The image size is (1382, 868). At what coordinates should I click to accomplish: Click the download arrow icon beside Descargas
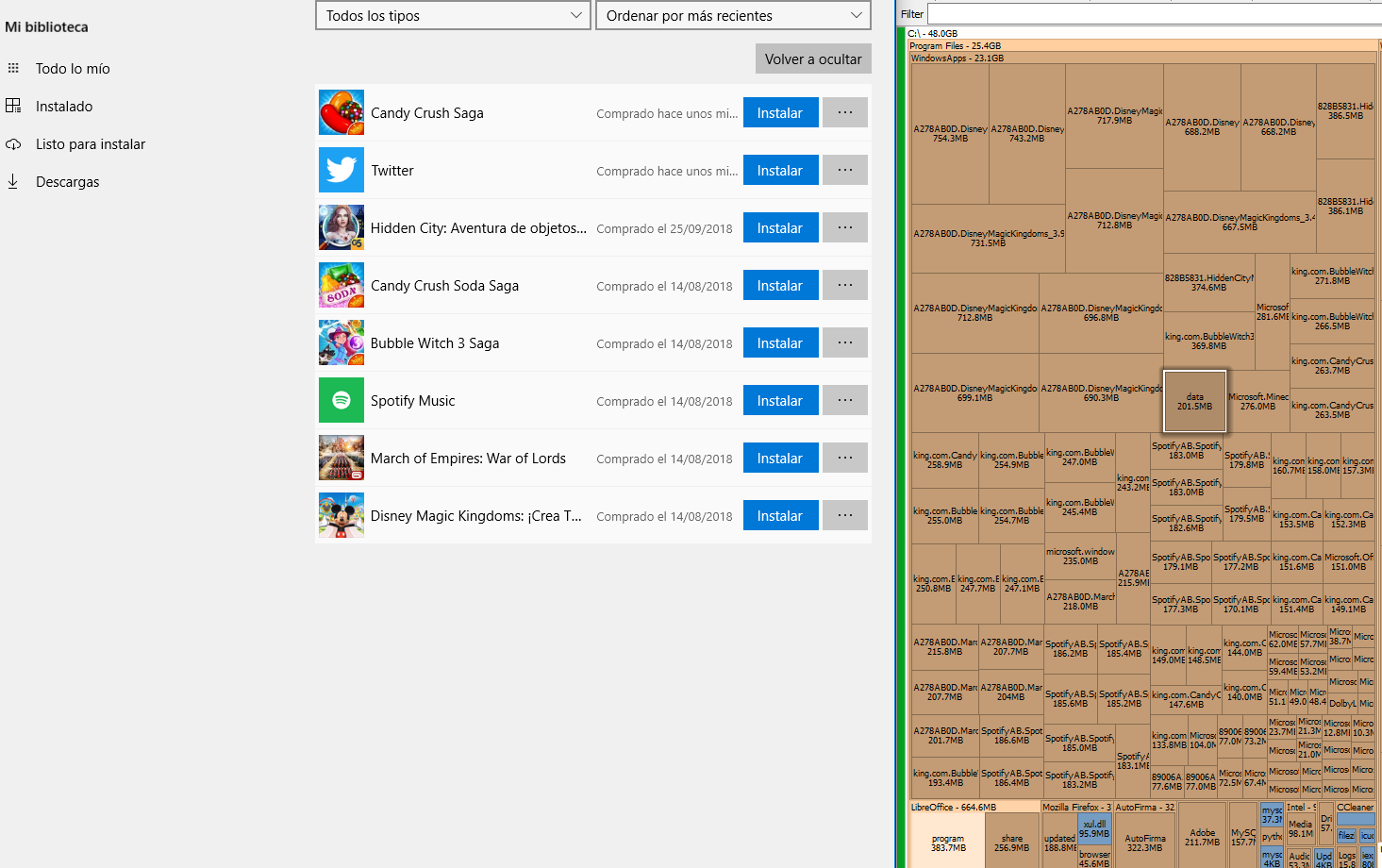tap(13, 181)
